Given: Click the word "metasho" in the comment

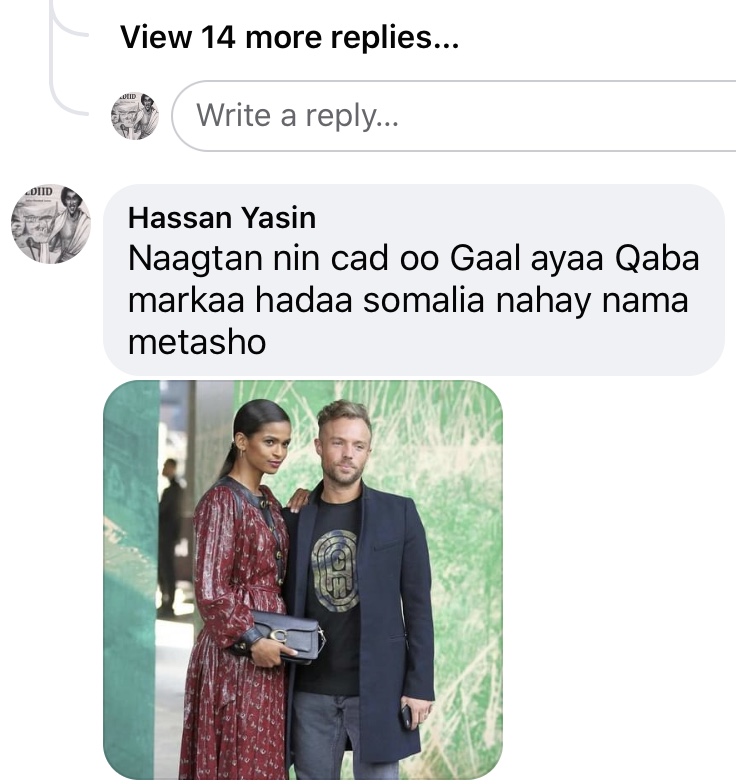Looking at the screenshot, I should coord(197,342).
